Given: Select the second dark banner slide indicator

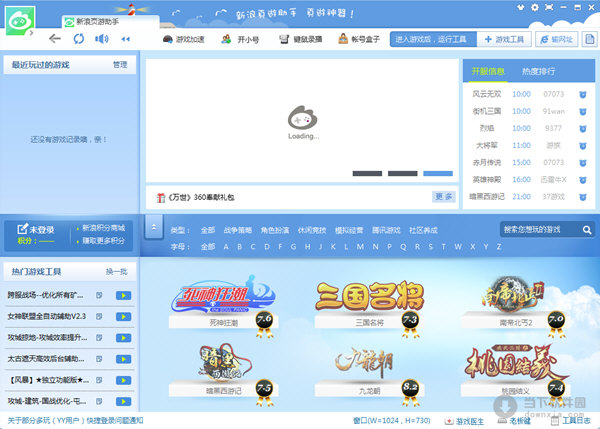Looking at the screenshot, I should pos(403,173).
